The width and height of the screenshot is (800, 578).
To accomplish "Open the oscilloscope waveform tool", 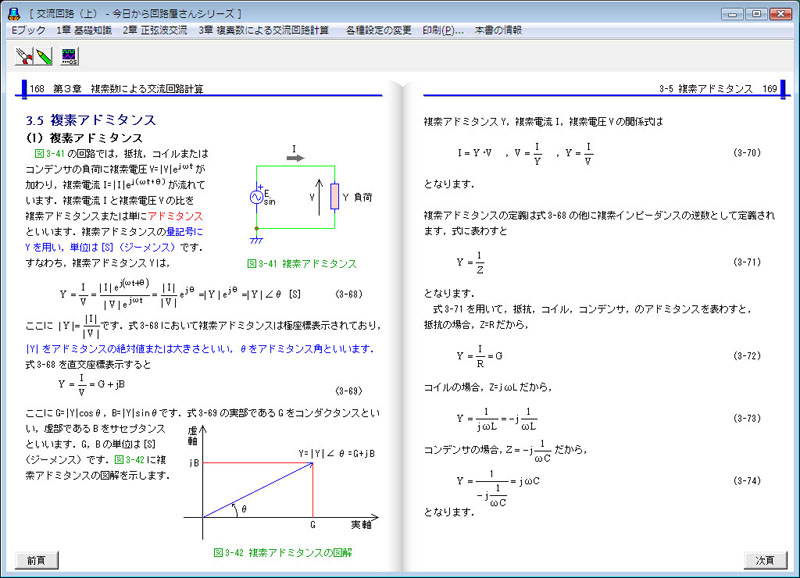I will point(69,56).
